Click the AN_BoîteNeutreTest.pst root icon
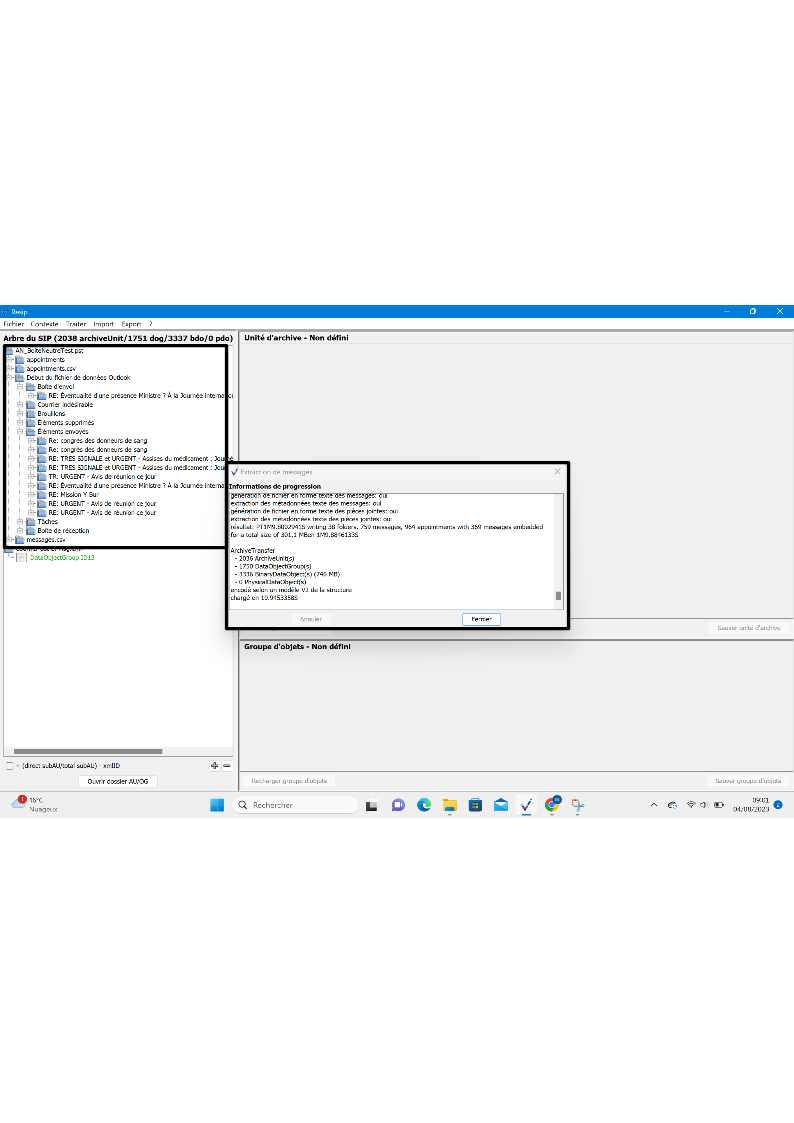This screenshot has width=794, height=1123. pyautogui.click(x=10, y=351)
